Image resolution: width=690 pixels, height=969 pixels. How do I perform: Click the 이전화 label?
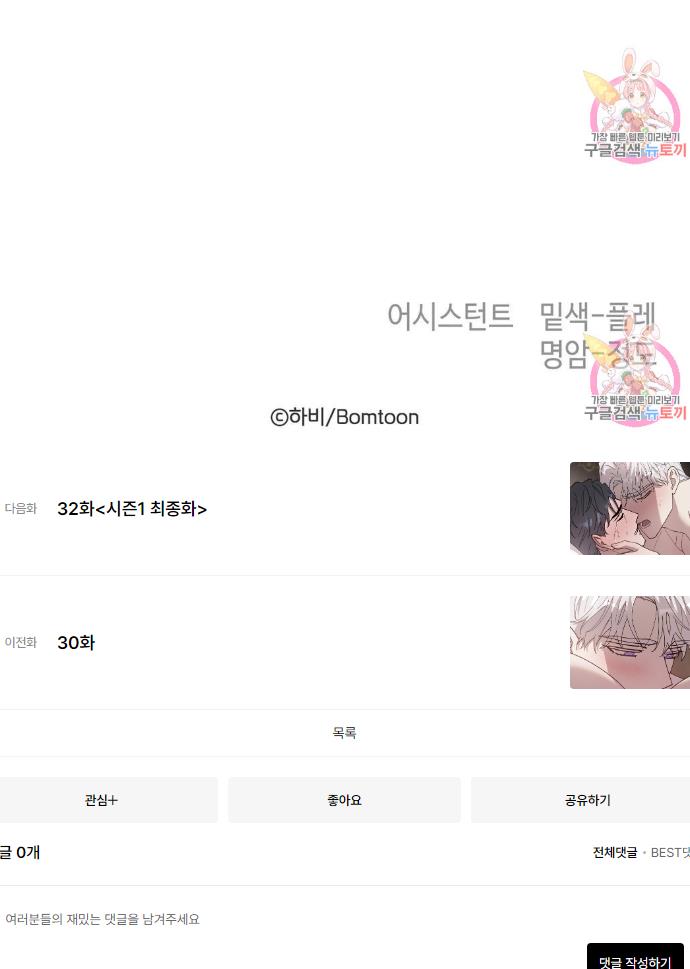21,643
